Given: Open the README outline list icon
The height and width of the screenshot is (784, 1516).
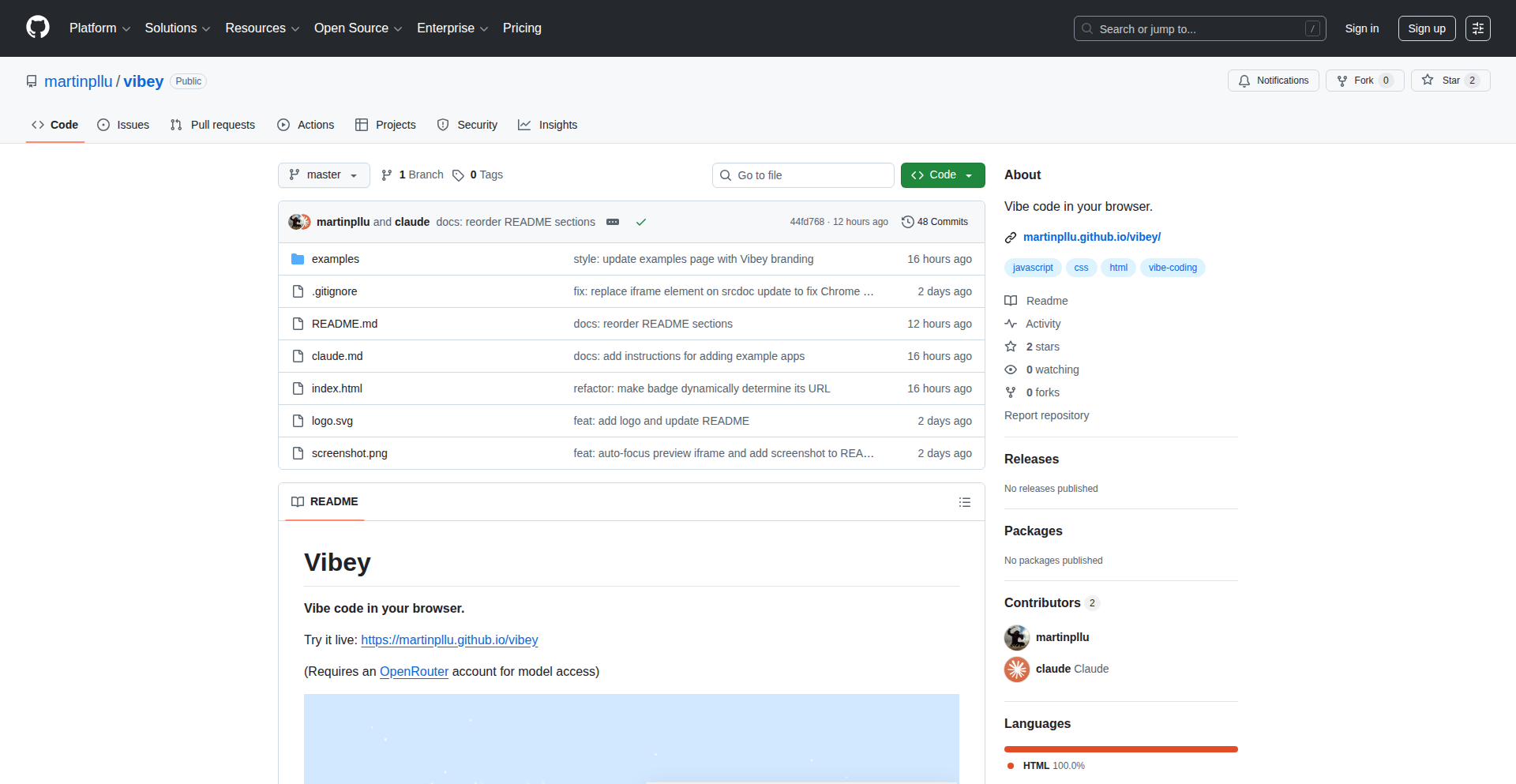Looking at the screenshot, I should (x=964, y=502).
